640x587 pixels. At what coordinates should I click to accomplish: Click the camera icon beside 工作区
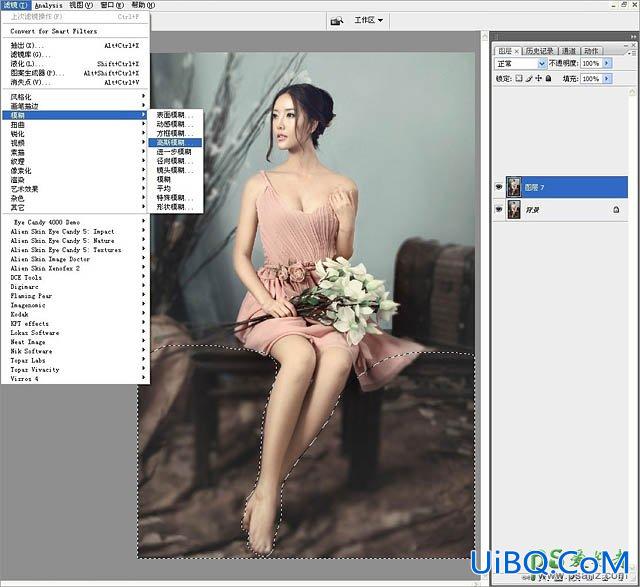pyautogui.click(x=337, y=20)
